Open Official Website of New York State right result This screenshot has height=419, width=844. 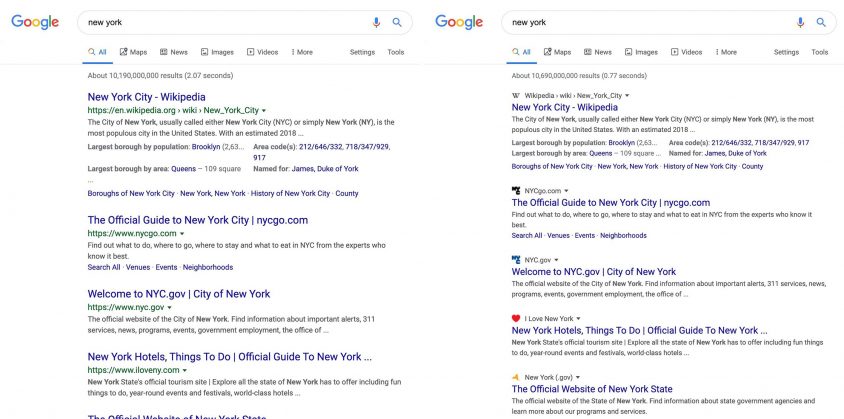coord(592,389)
